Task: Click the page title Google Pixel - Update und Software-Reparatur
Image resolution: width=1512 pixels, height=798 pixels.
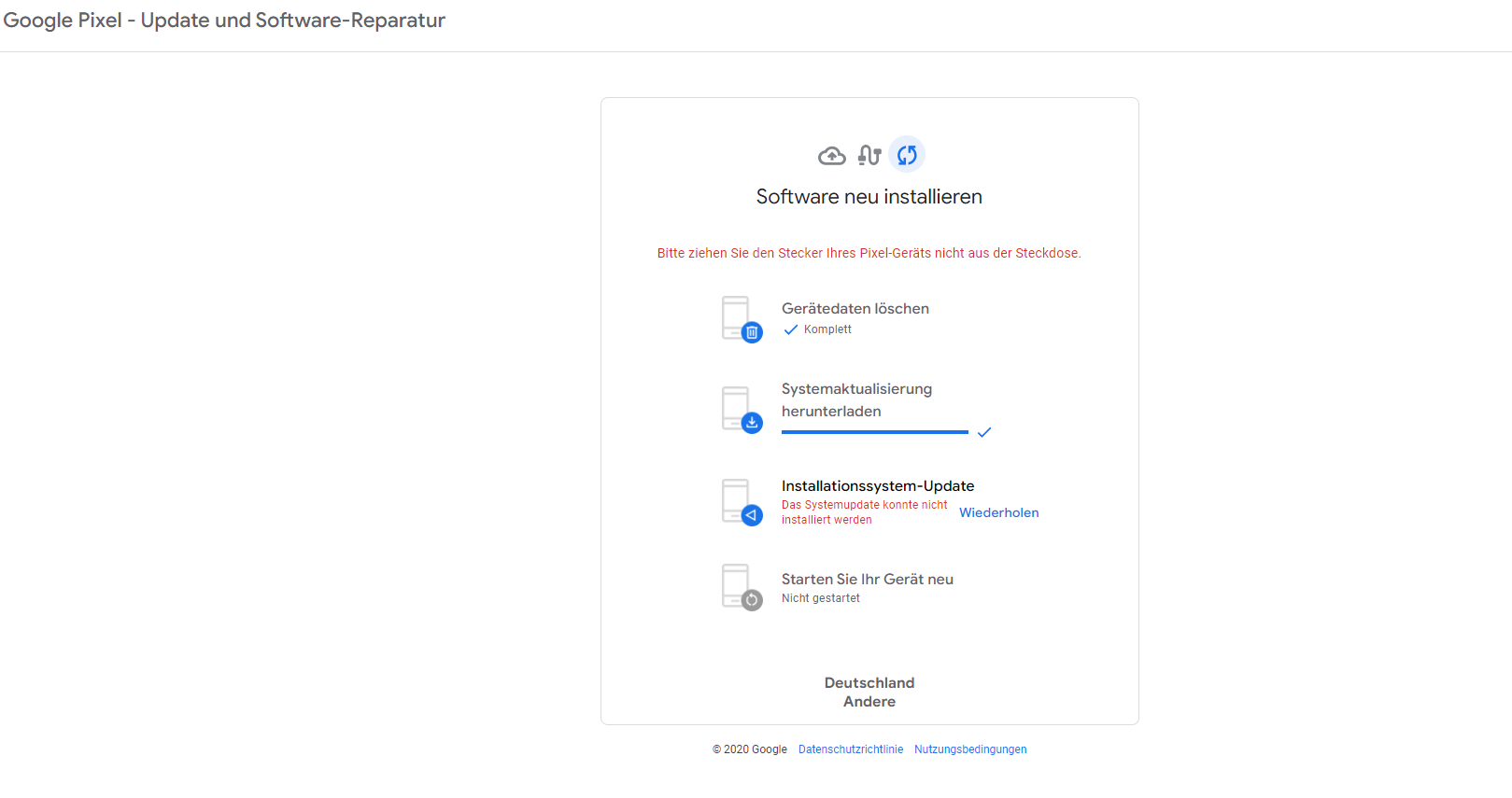Action: (224, 21)
